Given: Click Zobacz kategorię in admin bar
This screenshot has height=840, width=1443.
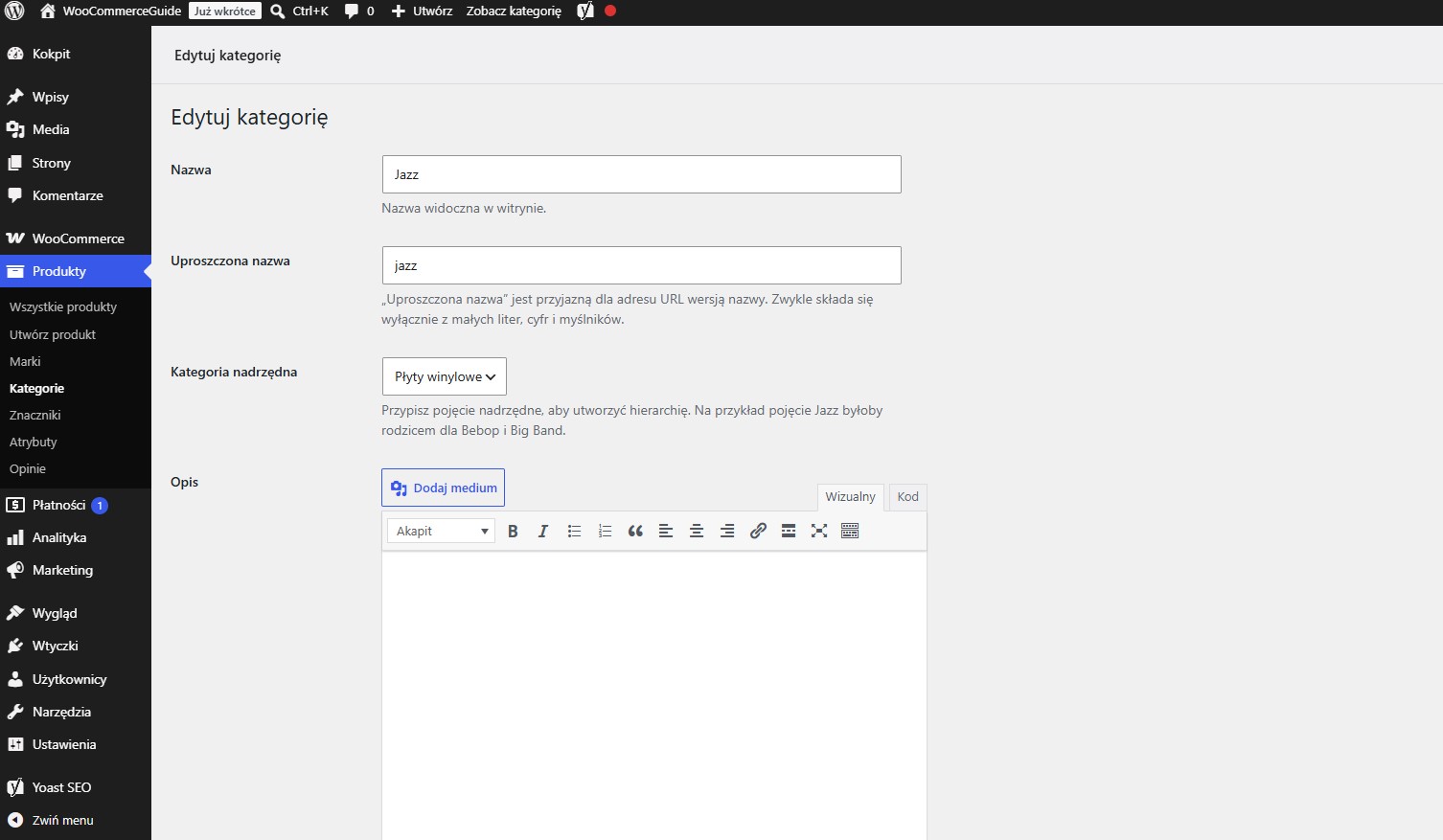Looking at the screenshot, I should [x=514, y=11].
